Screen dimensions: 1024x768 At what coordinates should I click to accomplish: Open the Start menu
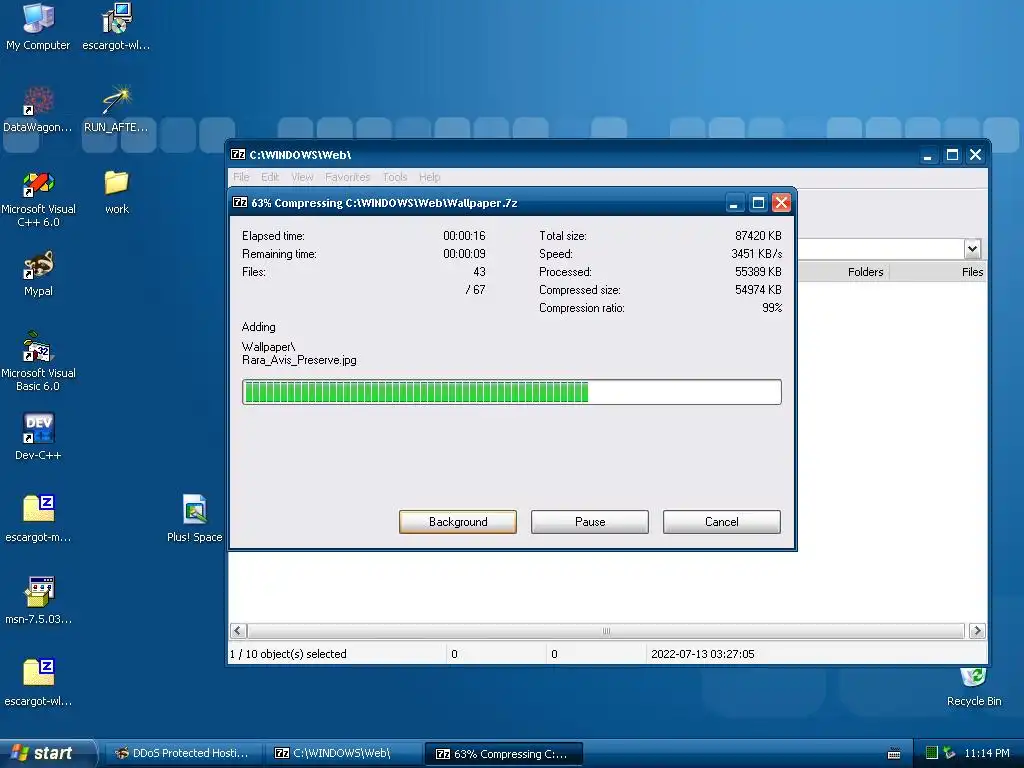click(47, 753)
